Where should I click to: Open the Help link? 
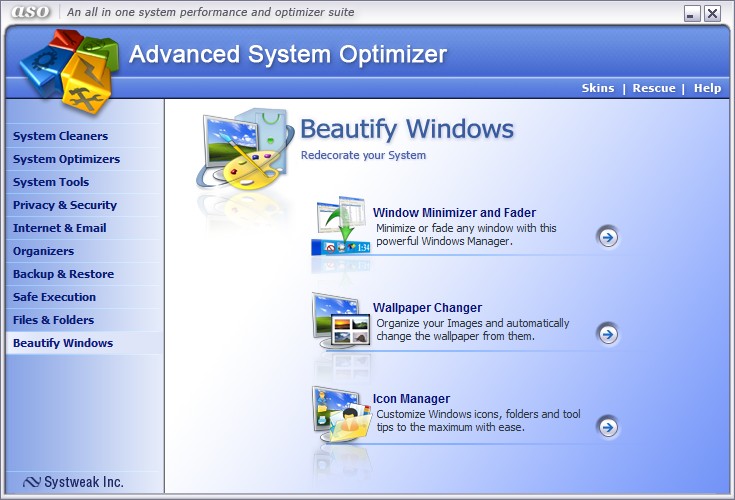(x=707, y=88)
